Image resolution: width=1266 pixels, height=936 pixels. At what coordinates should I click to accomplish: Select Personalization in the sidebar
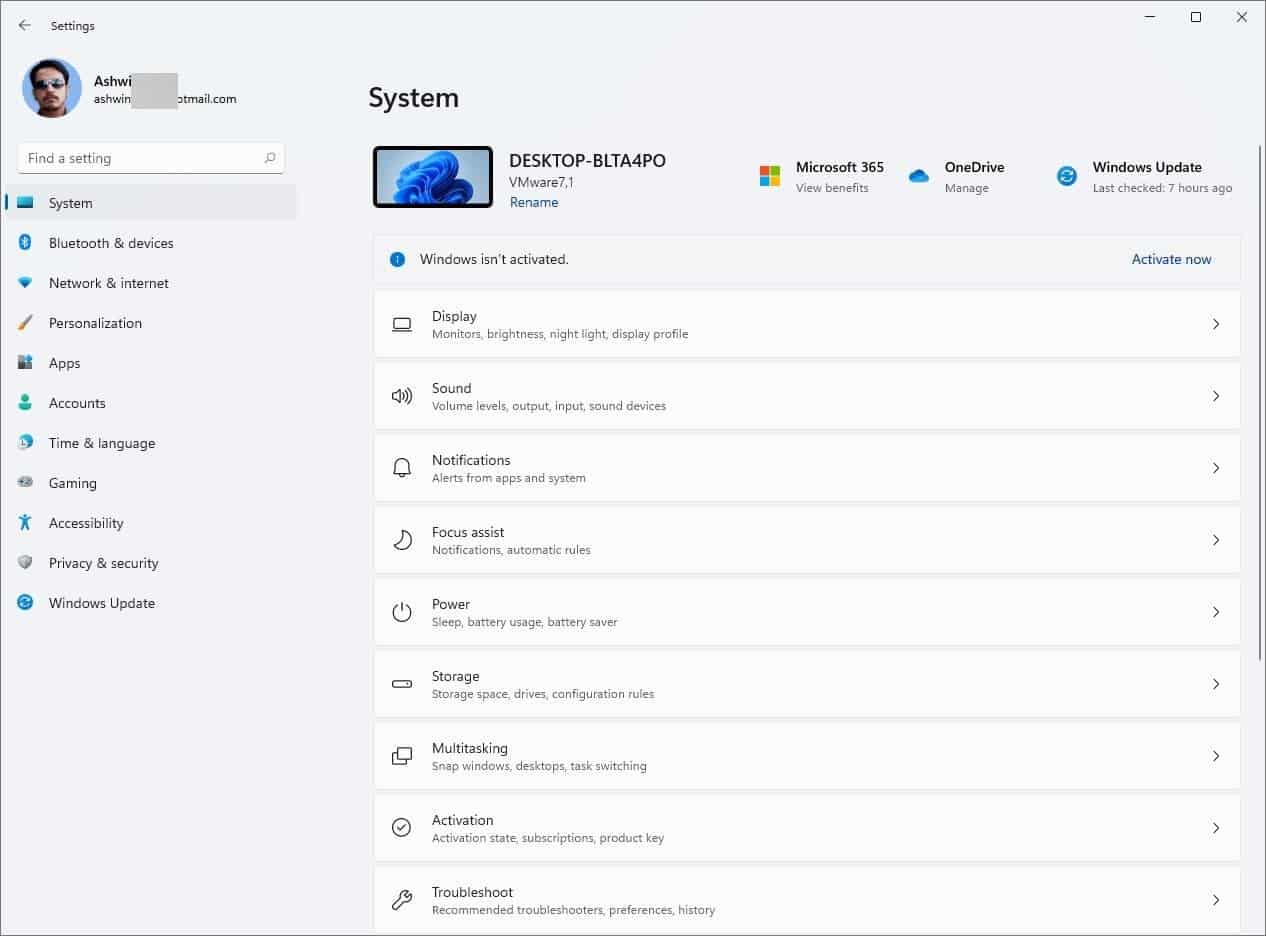click(95, 323)
